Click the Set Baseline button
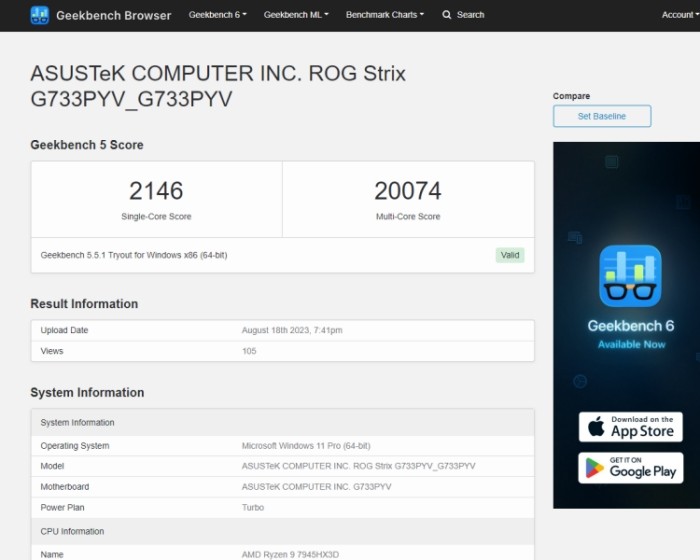Screen dimensions: 700x560 (x=602, y=116)
